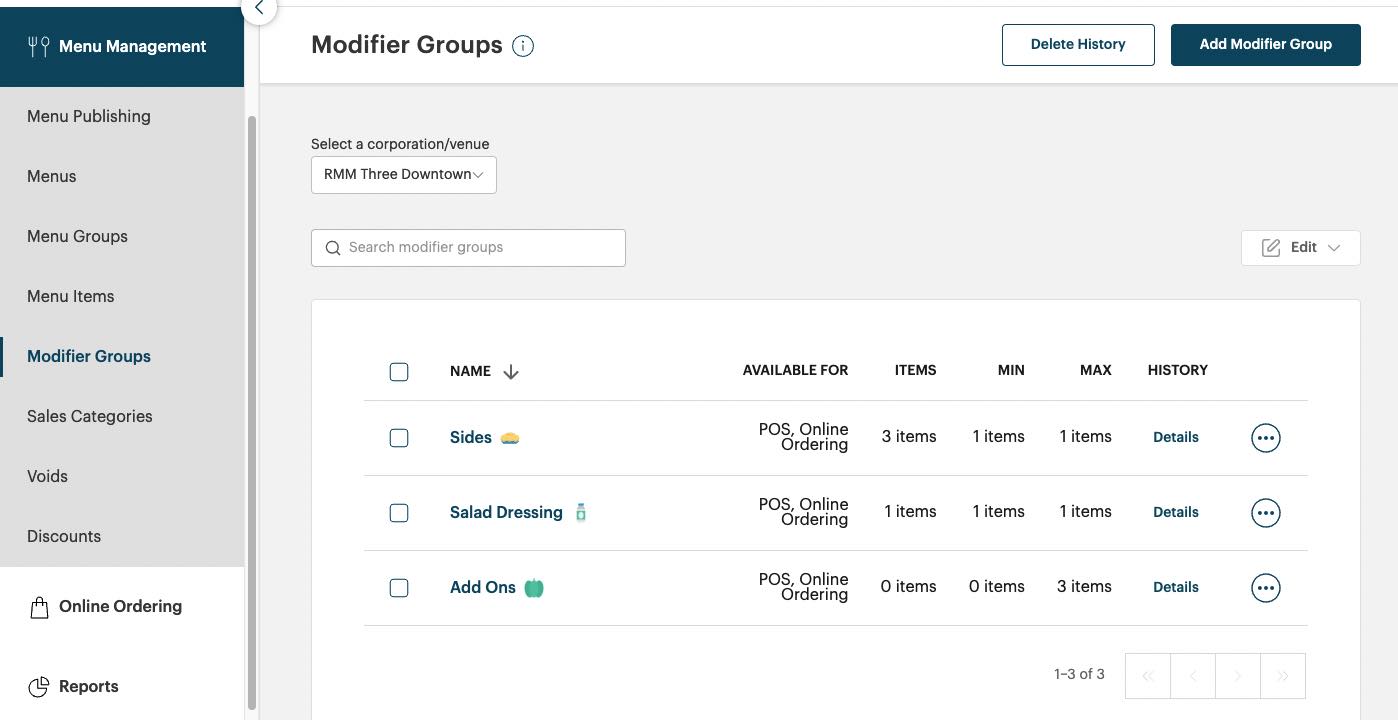Click the Online Ordering bag icon

click(x=39, y=606)
